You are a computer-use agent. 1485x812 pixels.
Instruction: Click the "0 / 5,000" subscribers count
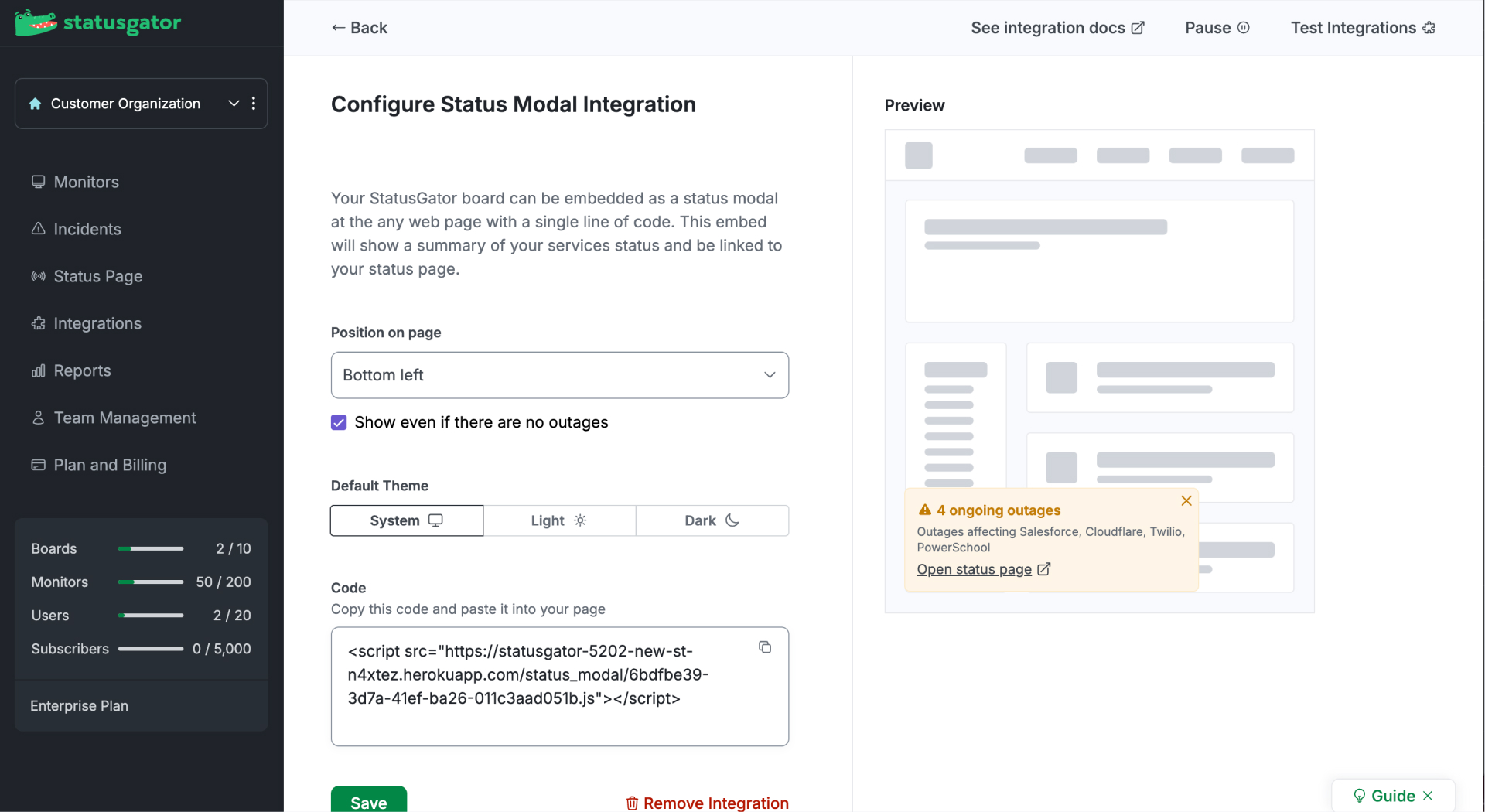click(221, 649)
